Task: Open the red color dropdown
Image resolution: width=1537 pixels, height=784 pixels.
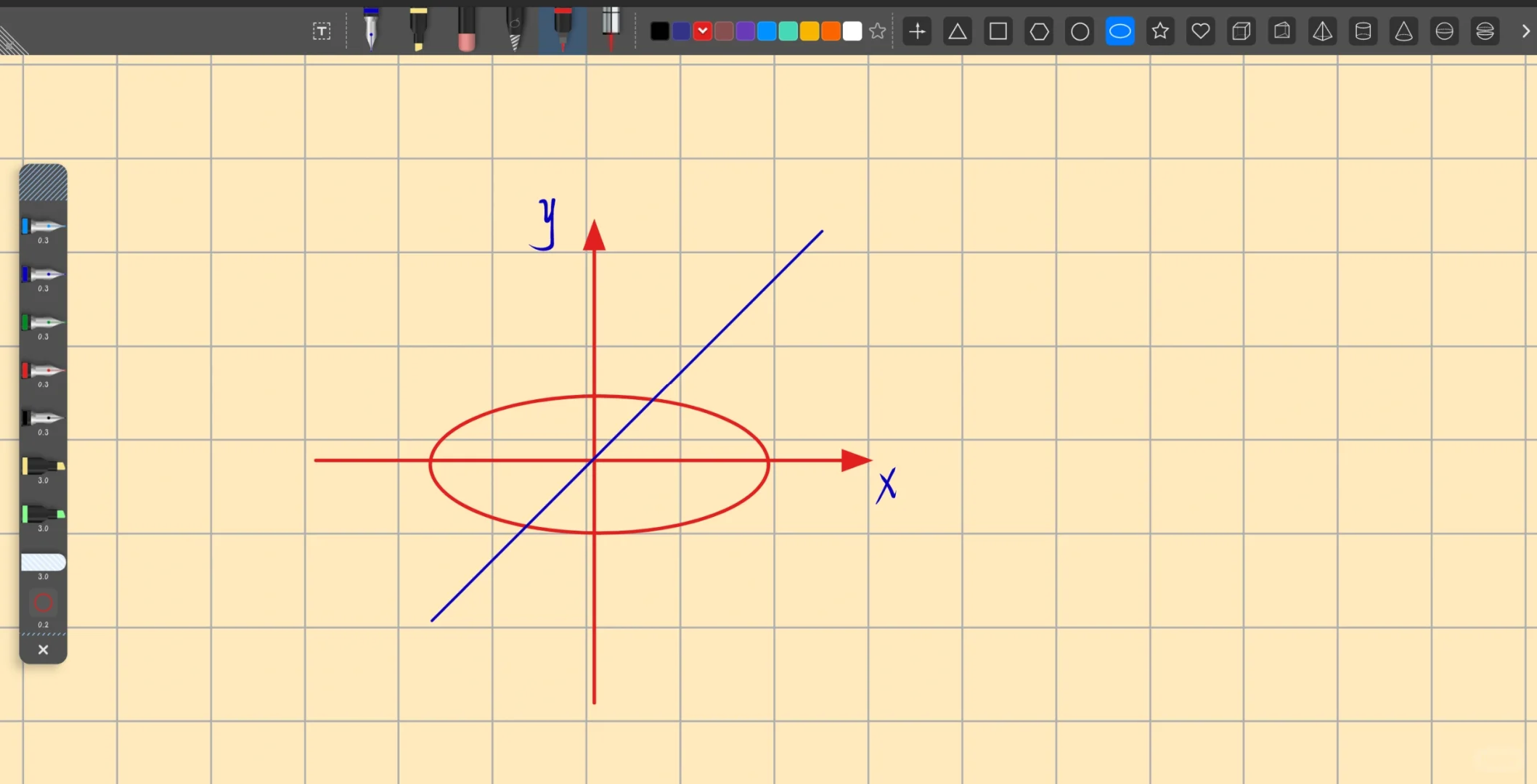Action: point(702,31)
